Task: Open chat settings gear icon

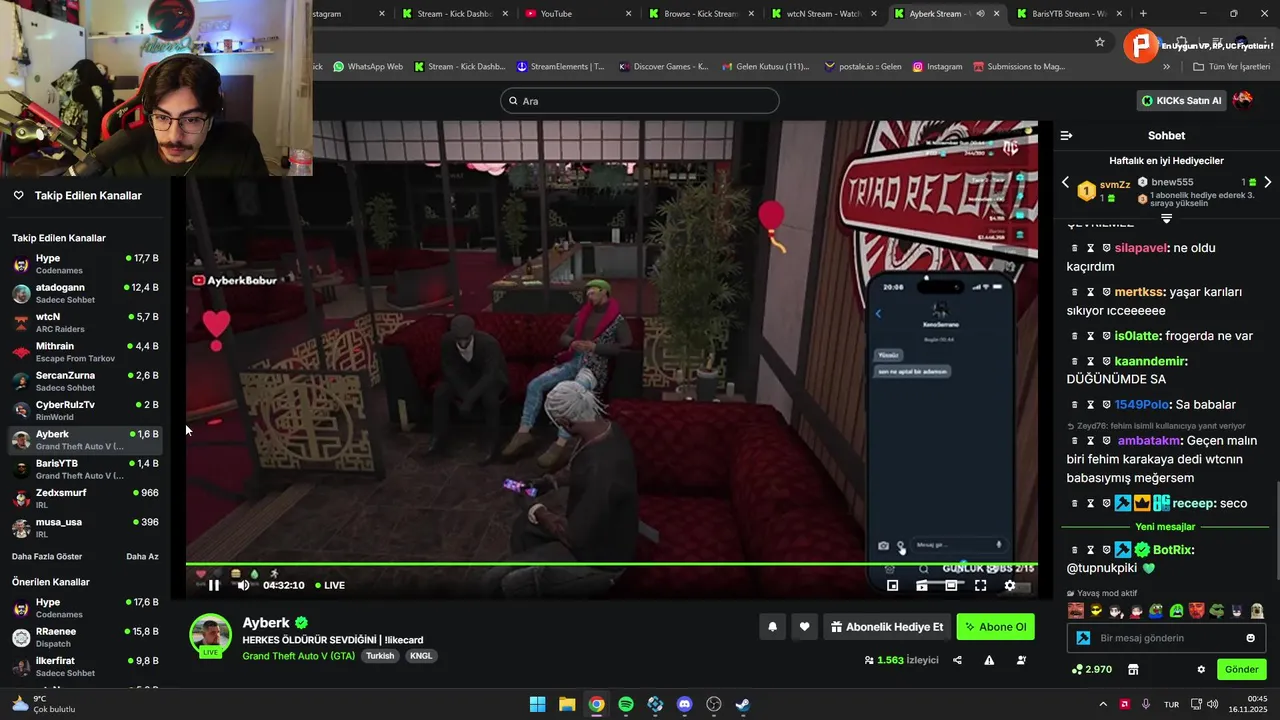Action: pos(1201,669)
